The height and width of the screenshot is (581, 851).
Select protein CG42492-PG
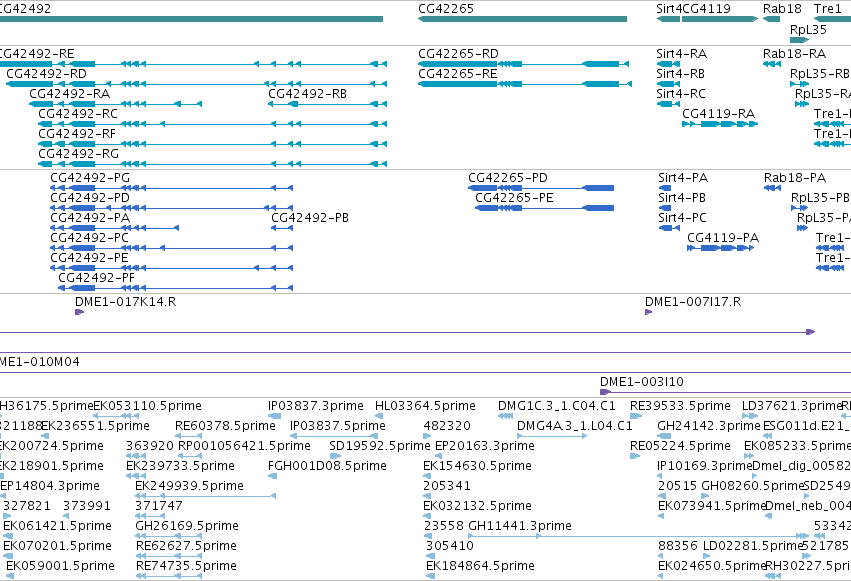[172, 188]
